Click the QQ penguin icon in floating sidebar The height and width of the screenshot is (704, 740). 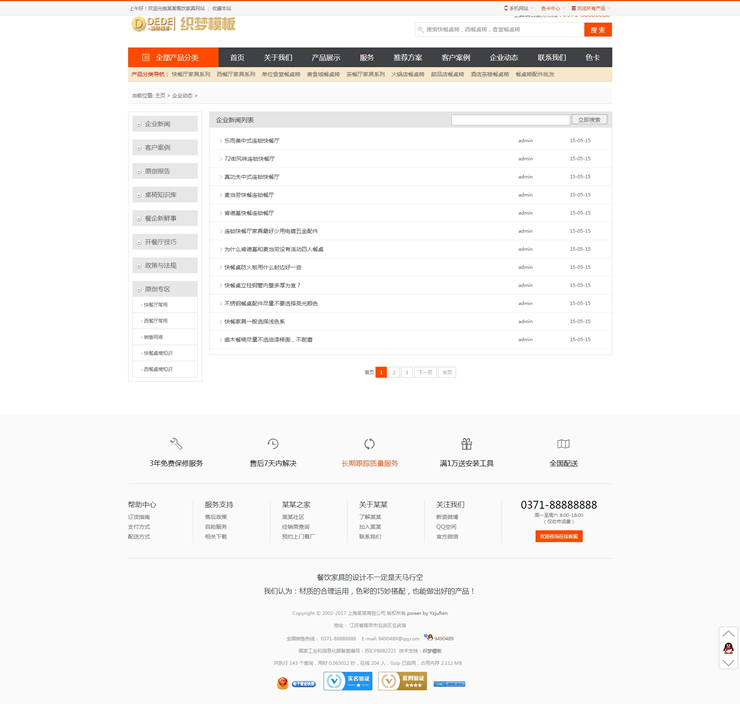click(728, 648)
